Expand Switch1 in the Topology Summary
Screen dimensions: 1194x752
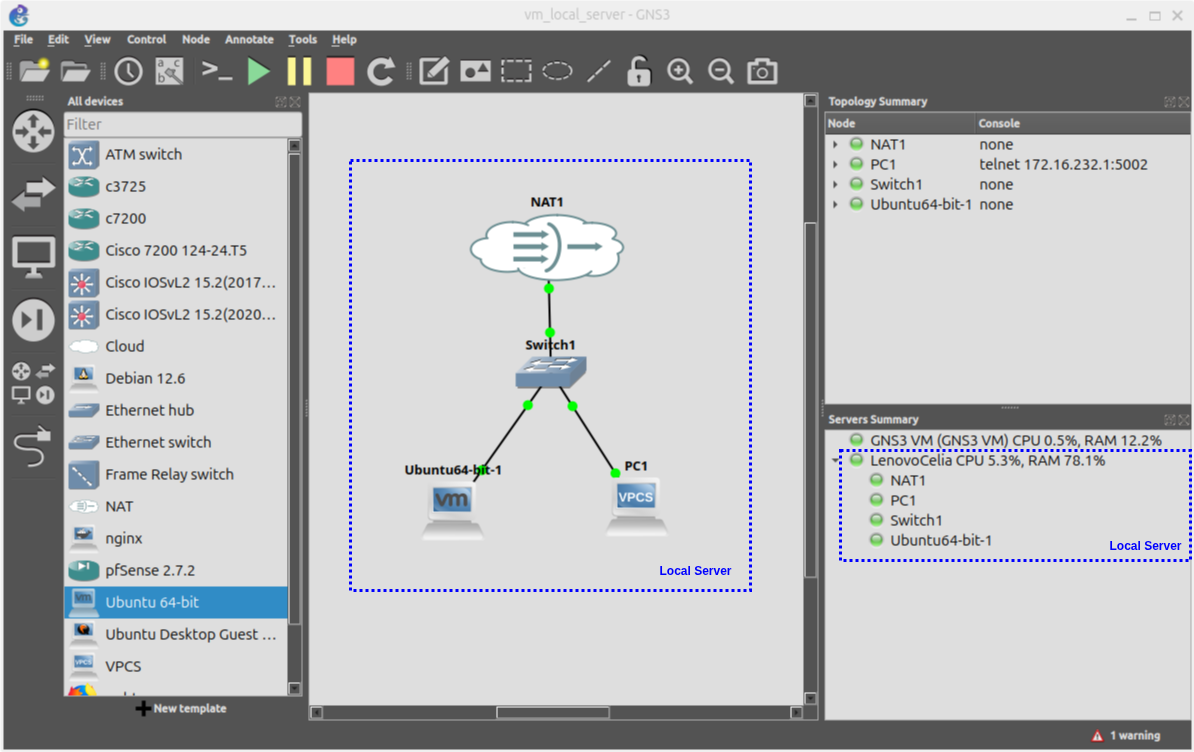(x=836, y=183)
